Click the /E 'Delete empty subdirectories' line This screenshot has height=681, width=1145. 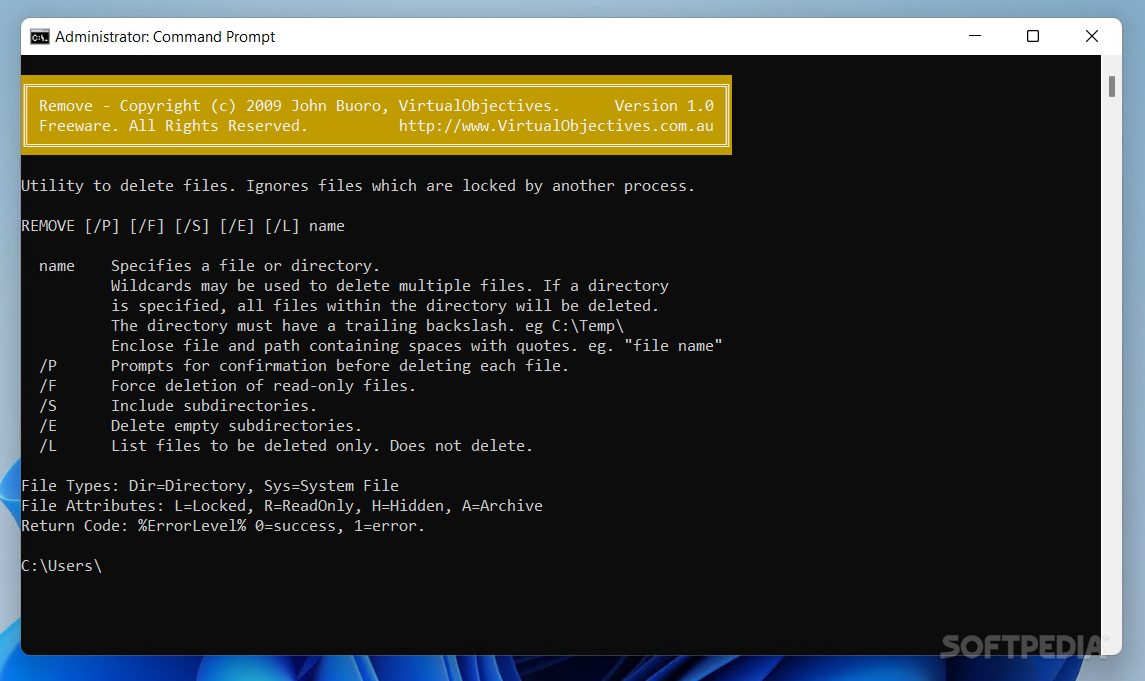point(200,426)
